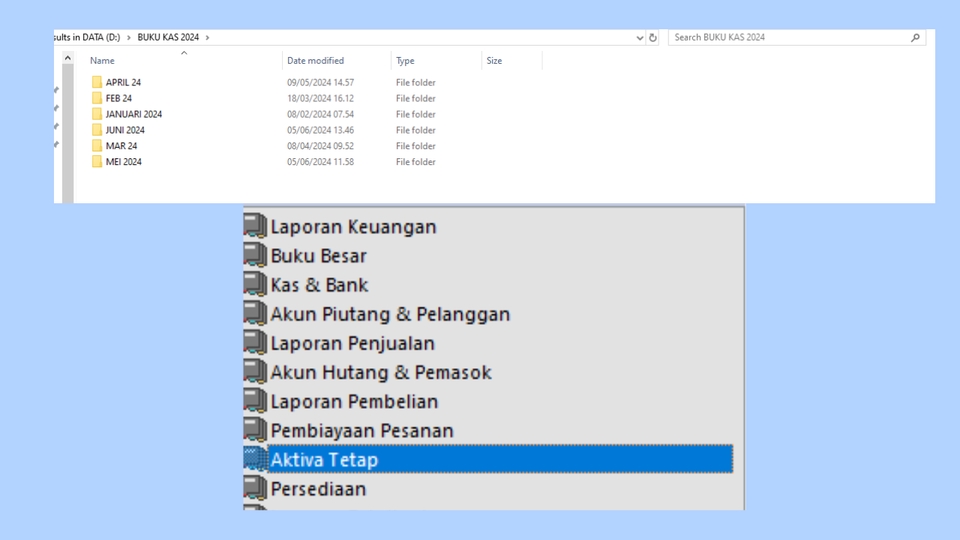The height and width of the screenshot is (540, 960).
Task: Click the date 09/05/2024 14.57
Action: (320, 82)
